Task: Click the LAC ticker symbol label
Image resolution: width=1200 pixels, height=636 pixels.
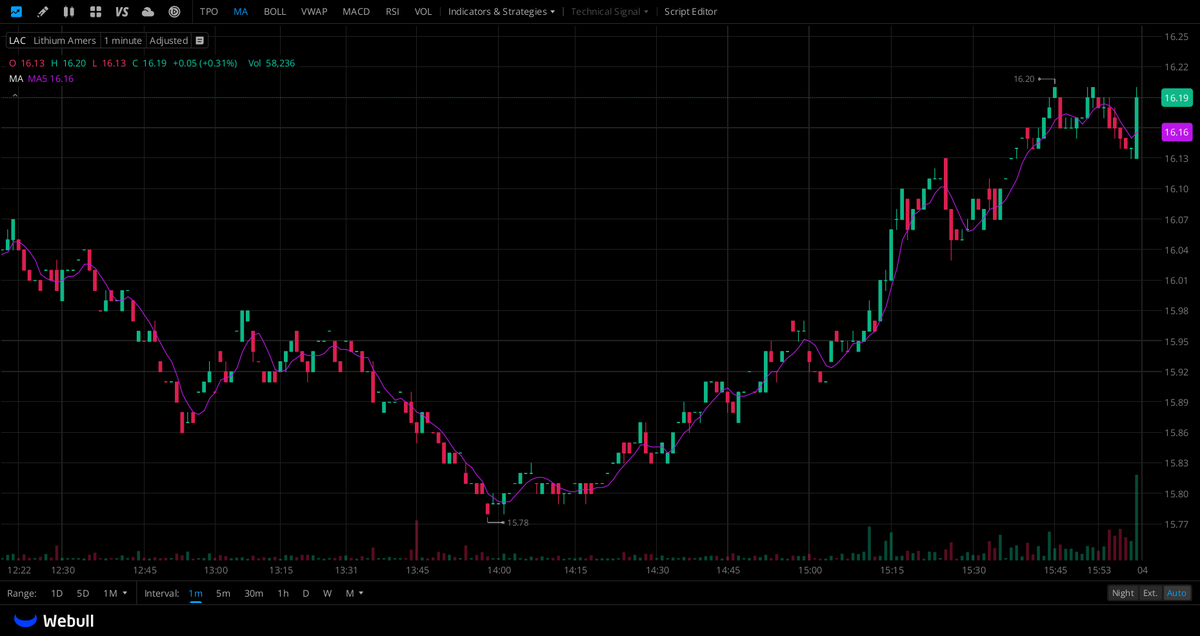Action: coord(17,41)
